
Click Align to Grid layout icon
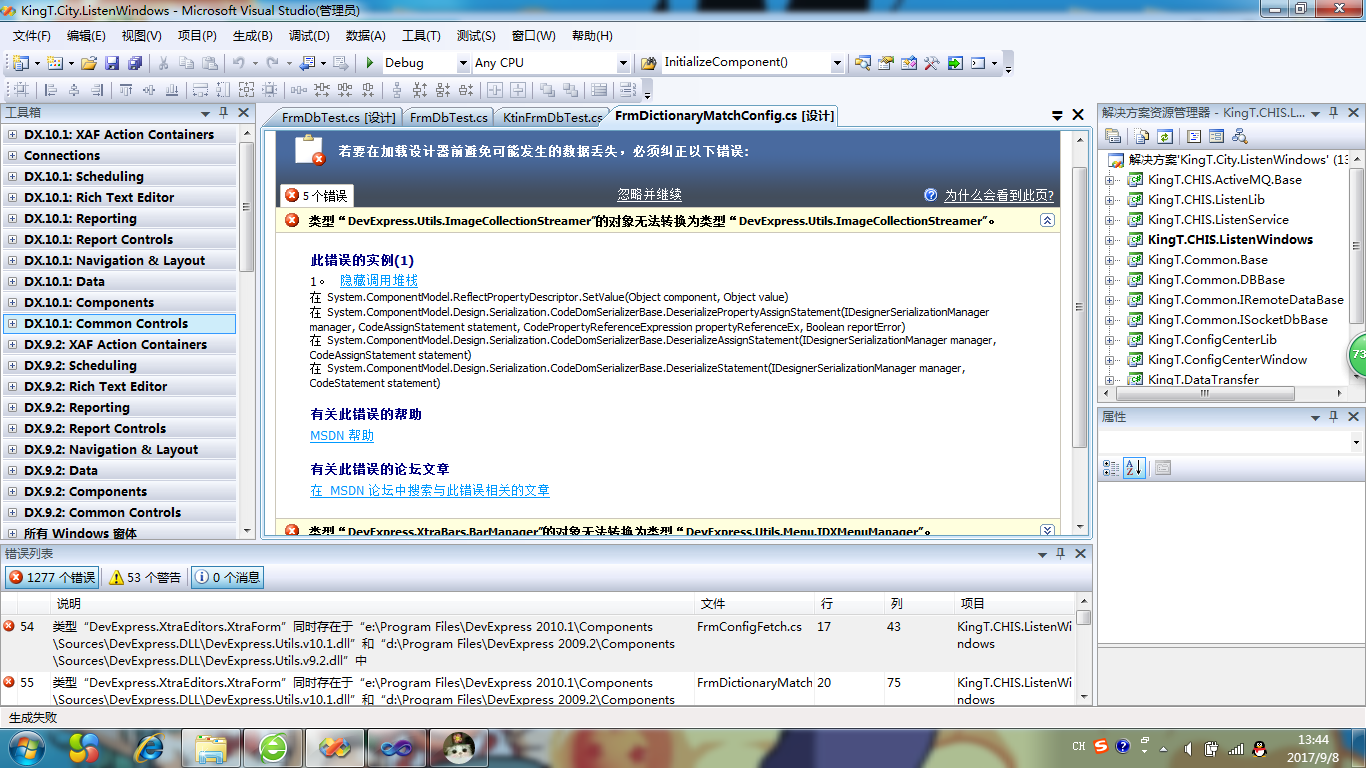[x=21, y=90]
